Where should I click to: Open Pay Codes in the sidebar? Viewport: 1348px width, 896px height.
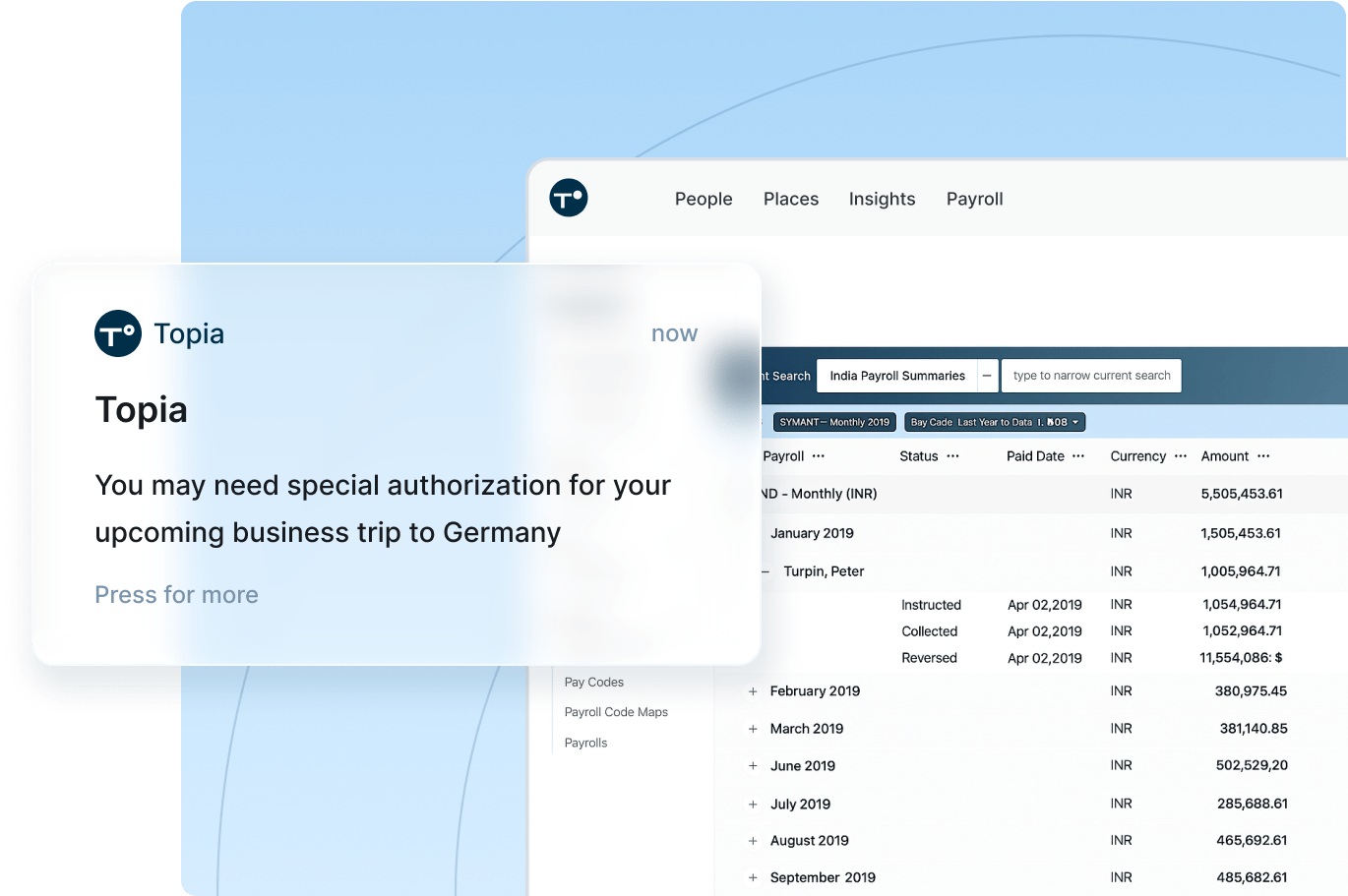click(x=594, y=682)
